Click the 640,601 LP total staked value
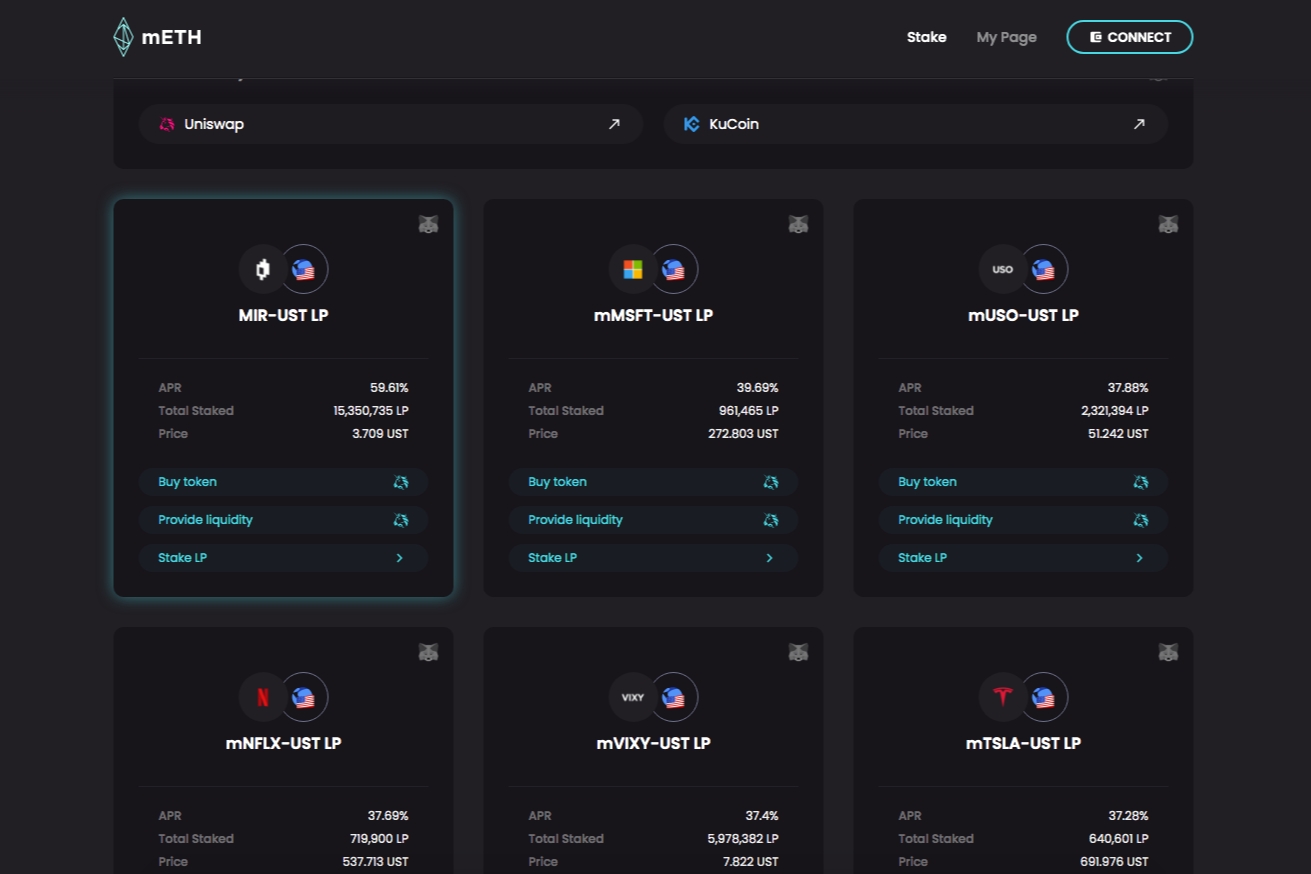Image resolution: width=1311 pixels, height=874 pixels. coord(1119,839)
